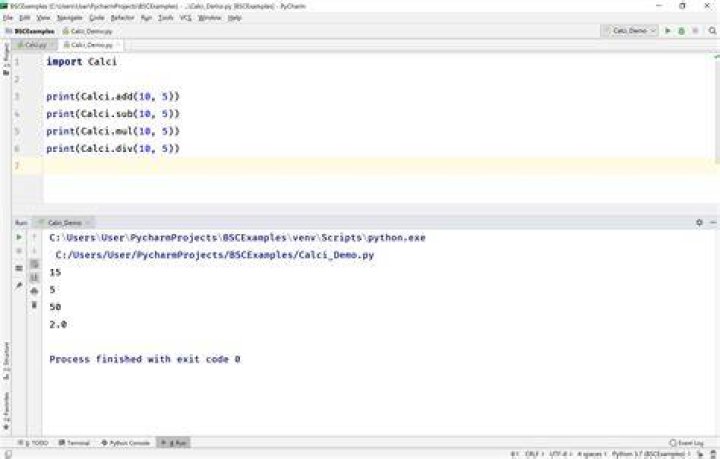The width and height of the screenshot is (720, 459).
Task: Open the View menu
Action: click(43, 18)
